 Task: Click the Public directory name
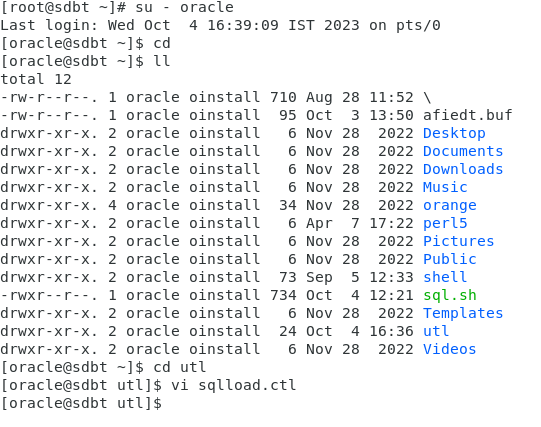coord(450,259)
